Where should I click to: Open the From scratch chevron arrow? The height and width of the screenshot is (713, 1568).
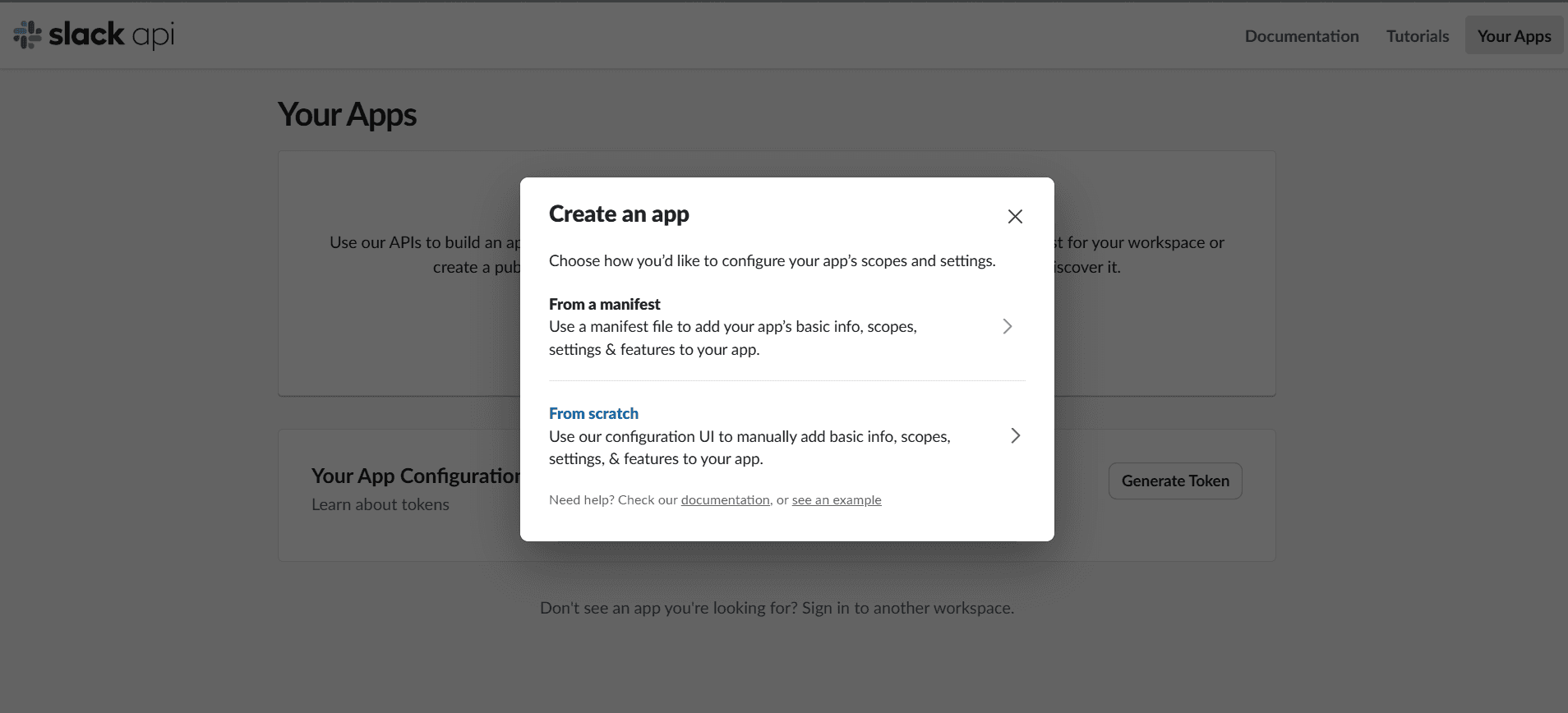point(1015,435)
